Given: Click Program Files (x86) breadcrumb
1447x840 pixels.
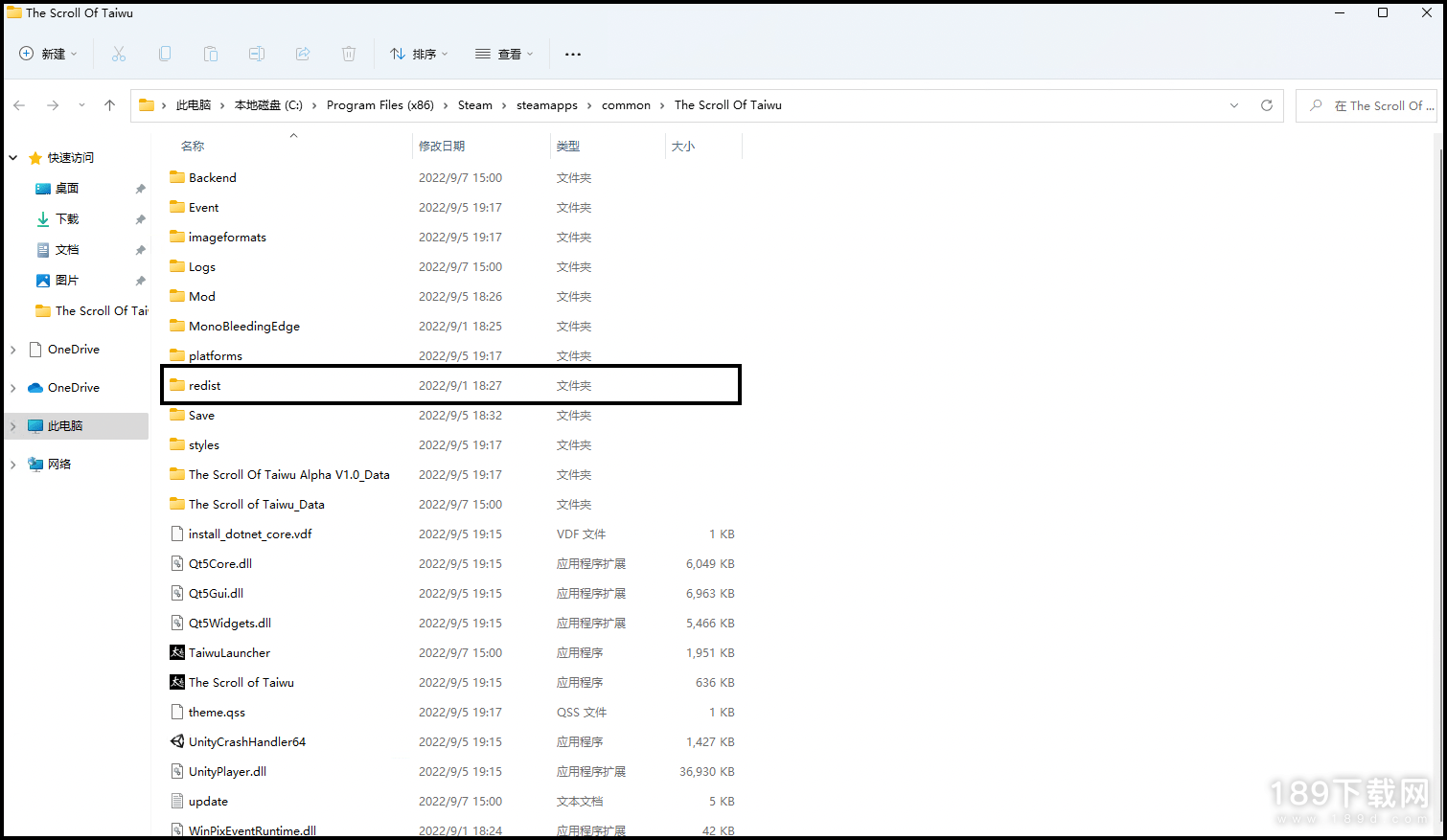Looking at the screenshot, I should [380, 105].
